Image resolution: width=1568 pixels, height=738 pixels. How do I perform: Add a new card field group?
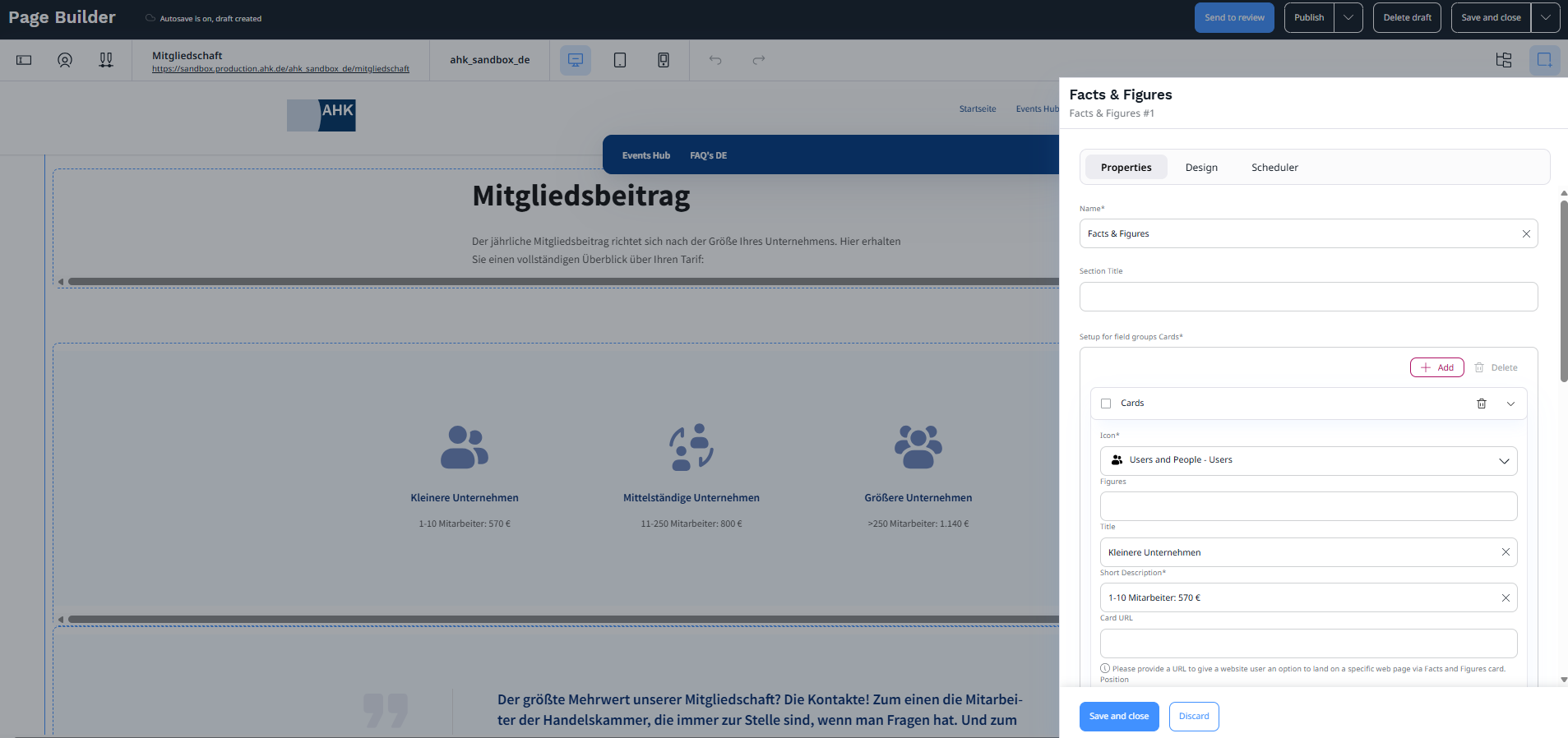pyautogui.click(x=1436, y=367)
